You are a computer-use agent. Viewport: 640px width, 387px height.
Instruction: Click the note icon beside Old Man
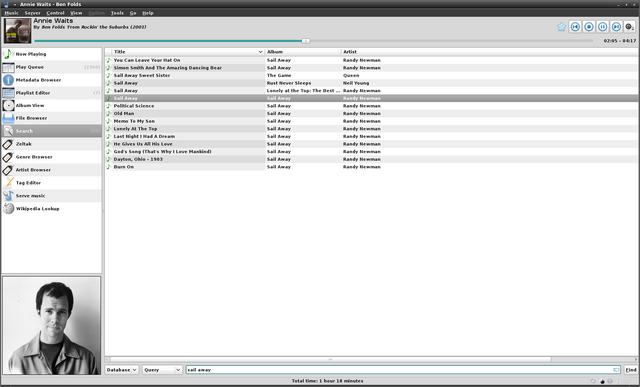(x=109, y=113)
